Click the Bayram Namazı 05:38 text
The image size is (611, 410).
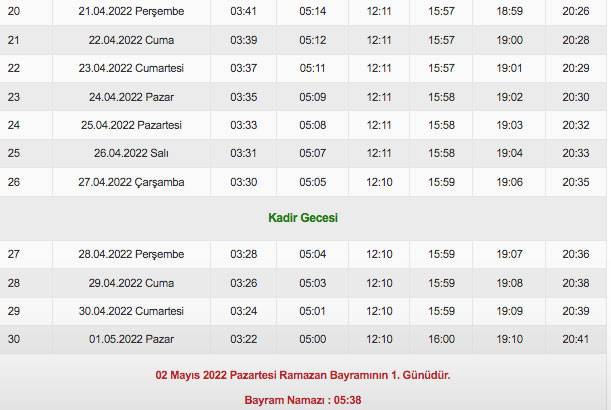pos(303,400)
